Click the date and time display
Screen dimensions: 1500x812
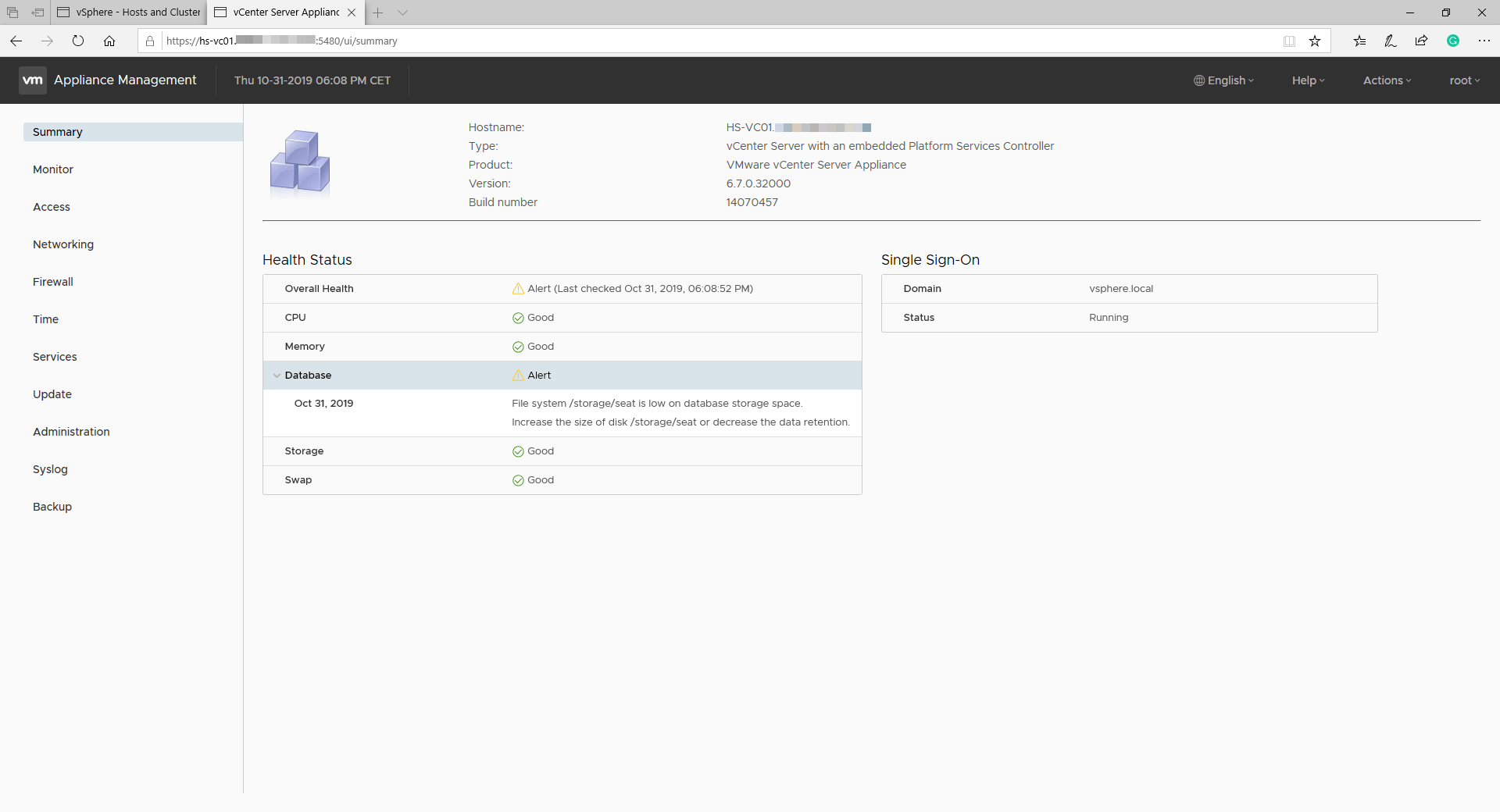[x=312, y=80]
